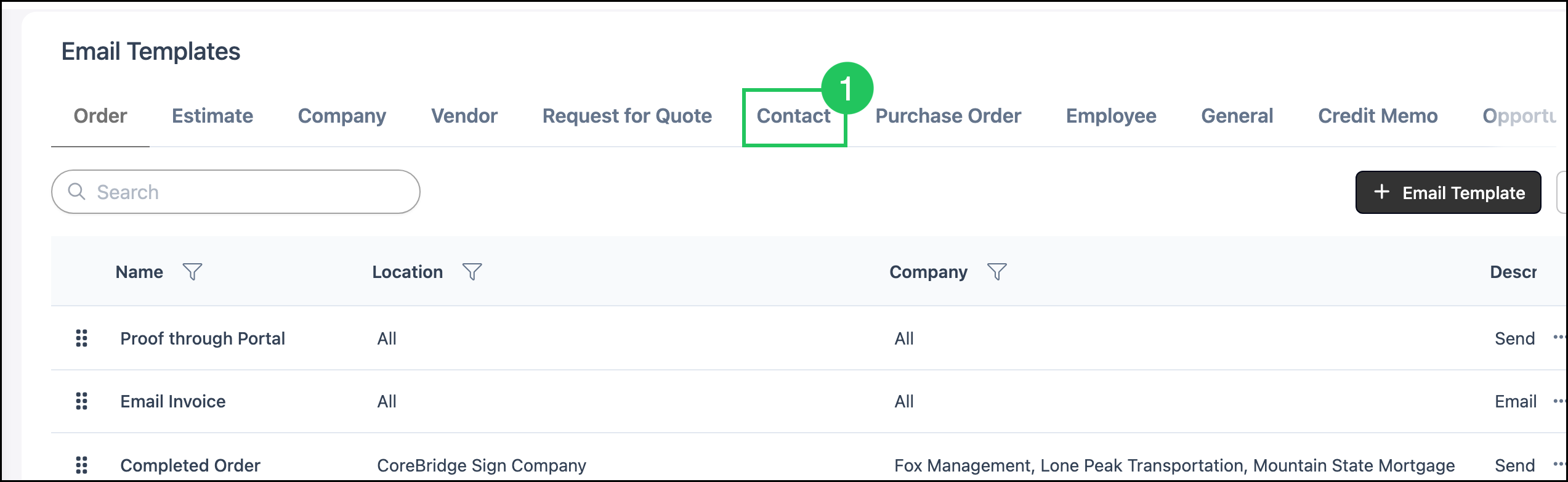This screenshot has width=1568, height=482.
Task: Switch to Credit Memo tab
Action: click(x=1378, y=116)
